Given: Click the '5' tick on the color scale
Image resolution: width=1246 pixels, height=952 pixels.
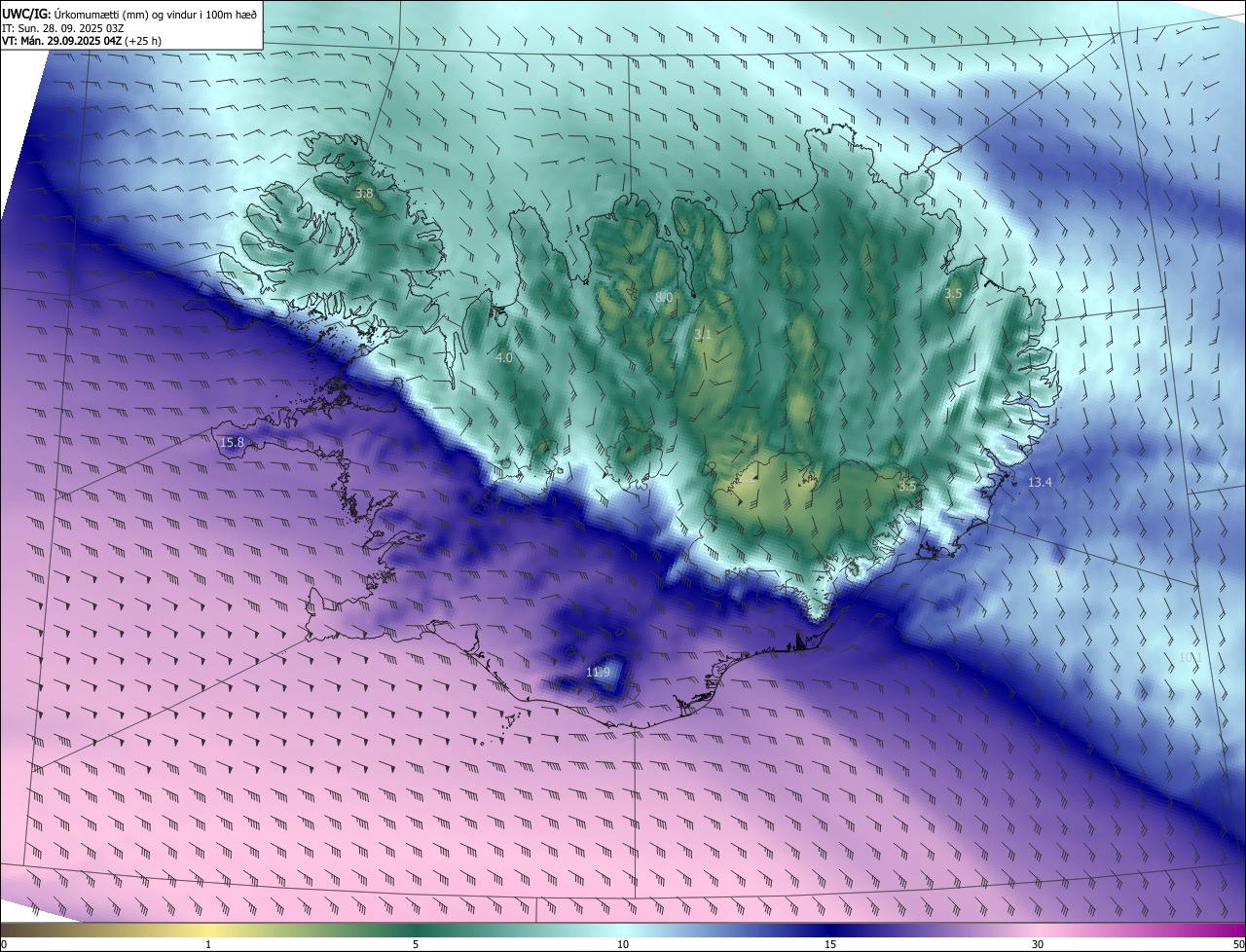Looking at the screenshot, I should (x=416, y=944).
